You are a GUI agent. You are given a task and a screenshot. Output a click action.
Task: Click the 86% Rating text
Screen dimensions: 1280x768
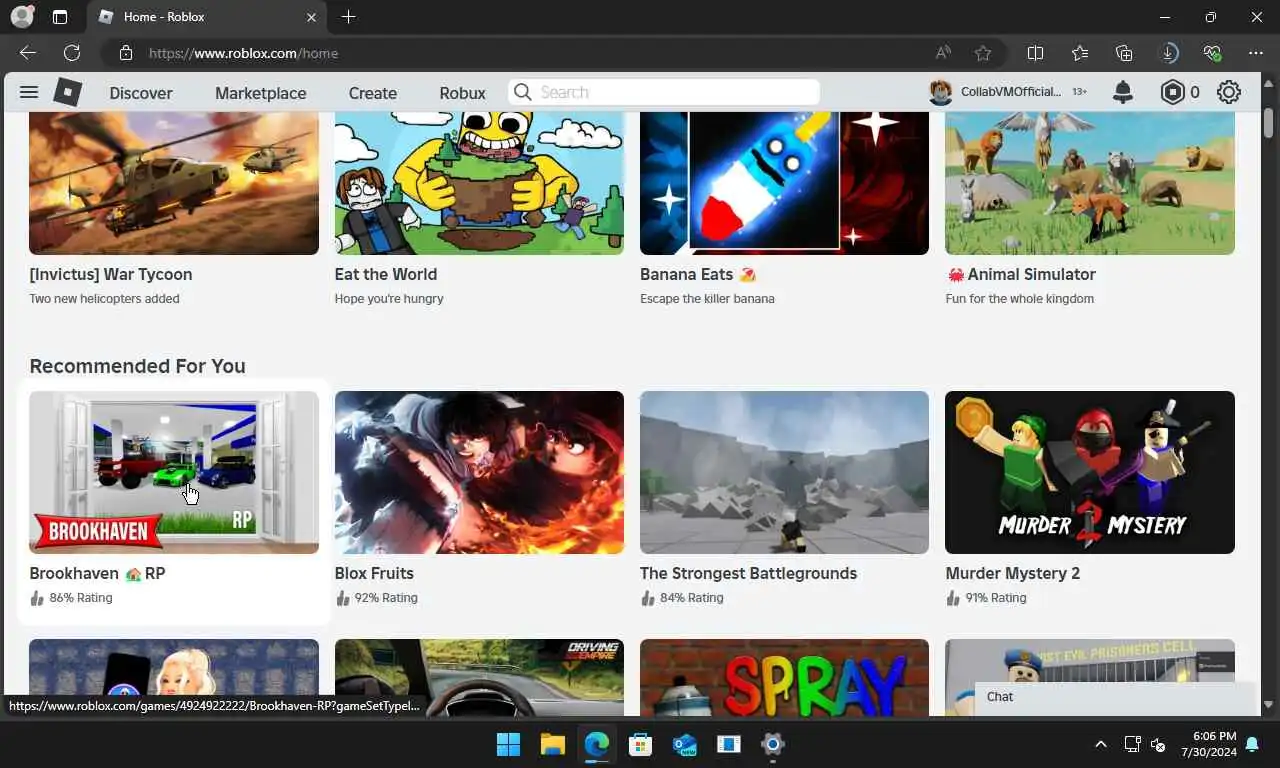coord(80,598)
